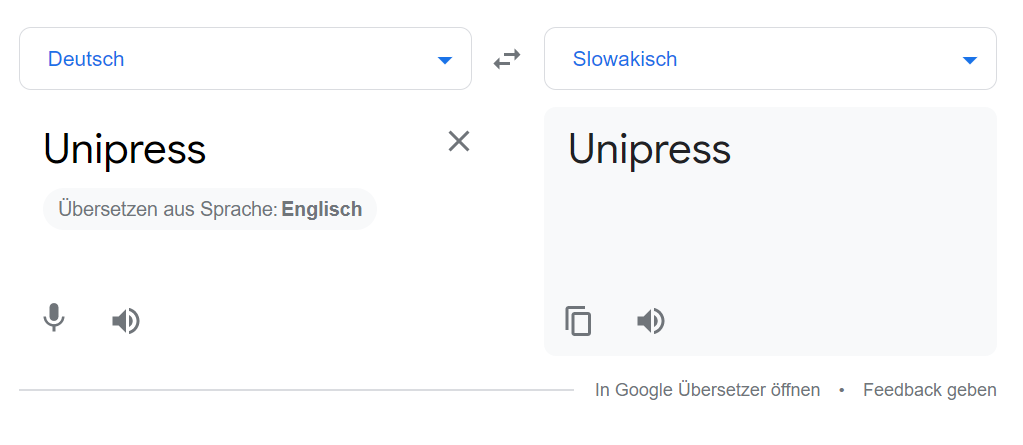Screen dimensions: 1023x445
Task: Clear the source text with the X
Action: [459, 141]
